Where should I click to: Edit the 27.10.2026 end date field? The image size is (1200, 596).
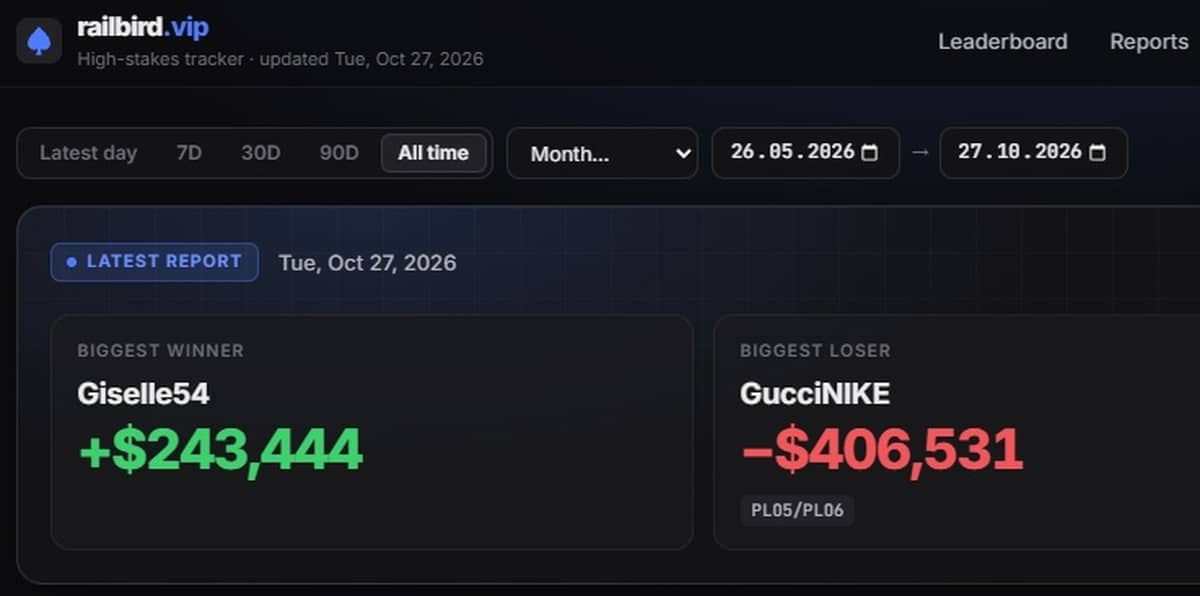pos(1033,153)
